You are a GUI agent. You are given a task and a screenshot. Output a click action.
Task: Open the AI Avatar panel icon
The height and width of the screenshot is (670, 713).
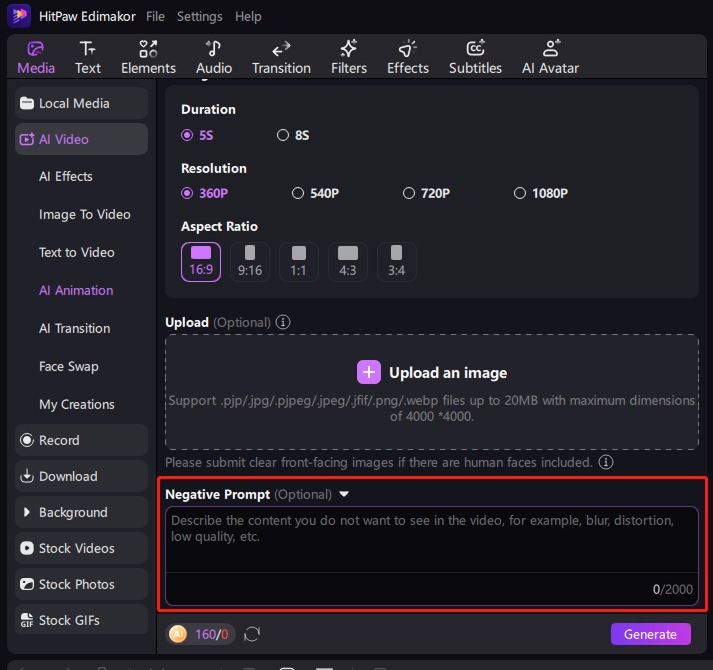point(551,48)
